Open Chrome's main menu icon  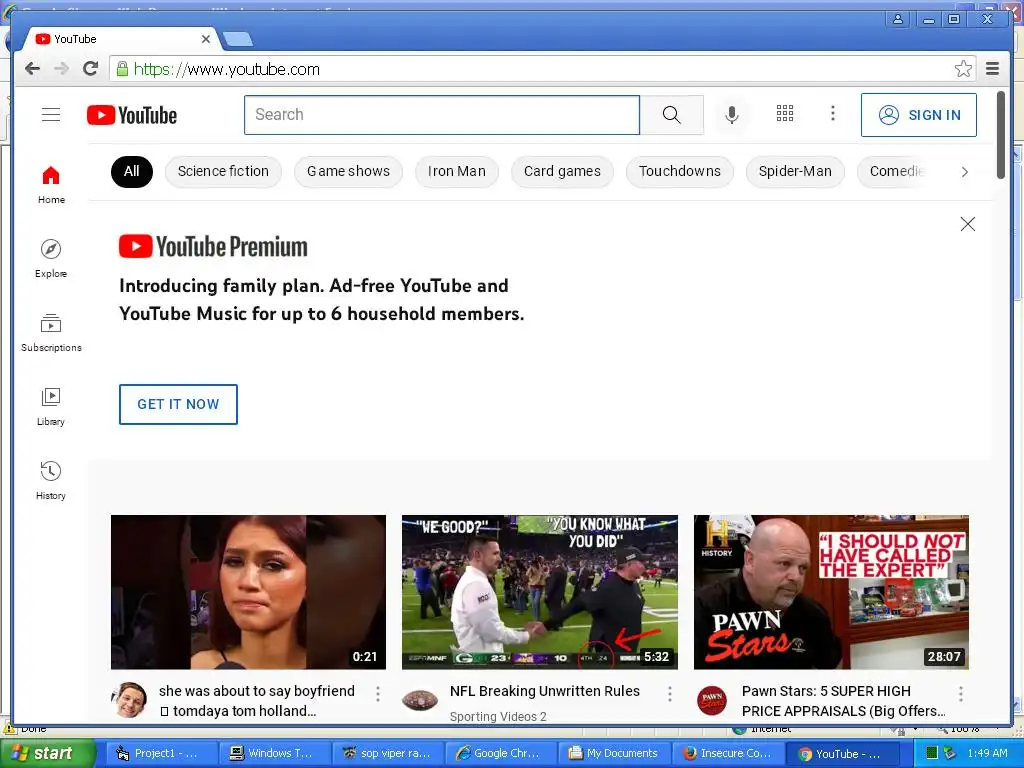point(993,69)
